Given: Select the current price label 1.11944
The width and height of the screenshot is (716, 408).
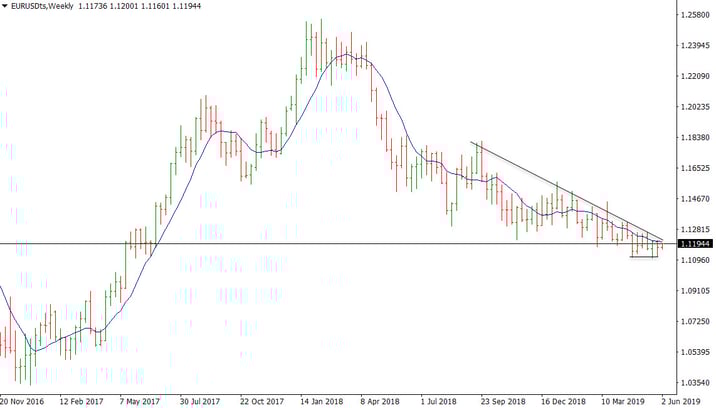Looking at the screenshot, I should click(x=695, y=244).
